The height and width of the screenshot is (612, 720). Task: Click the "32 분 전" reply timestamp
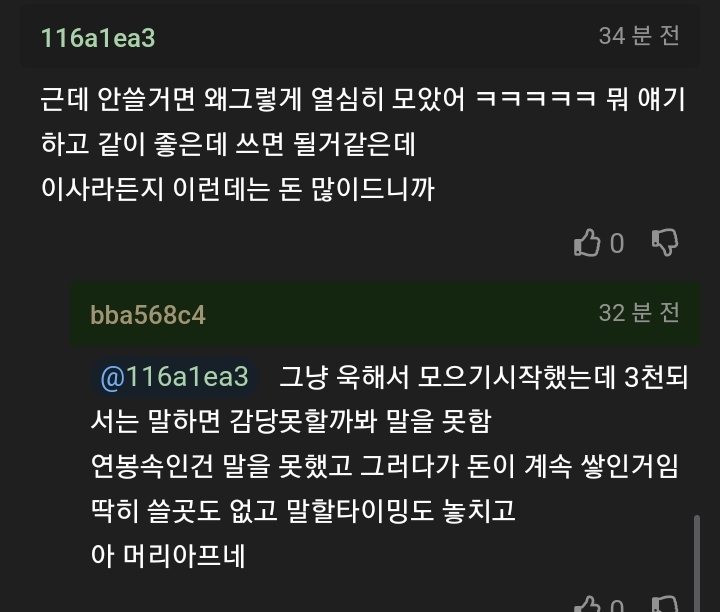coord(639,312)
